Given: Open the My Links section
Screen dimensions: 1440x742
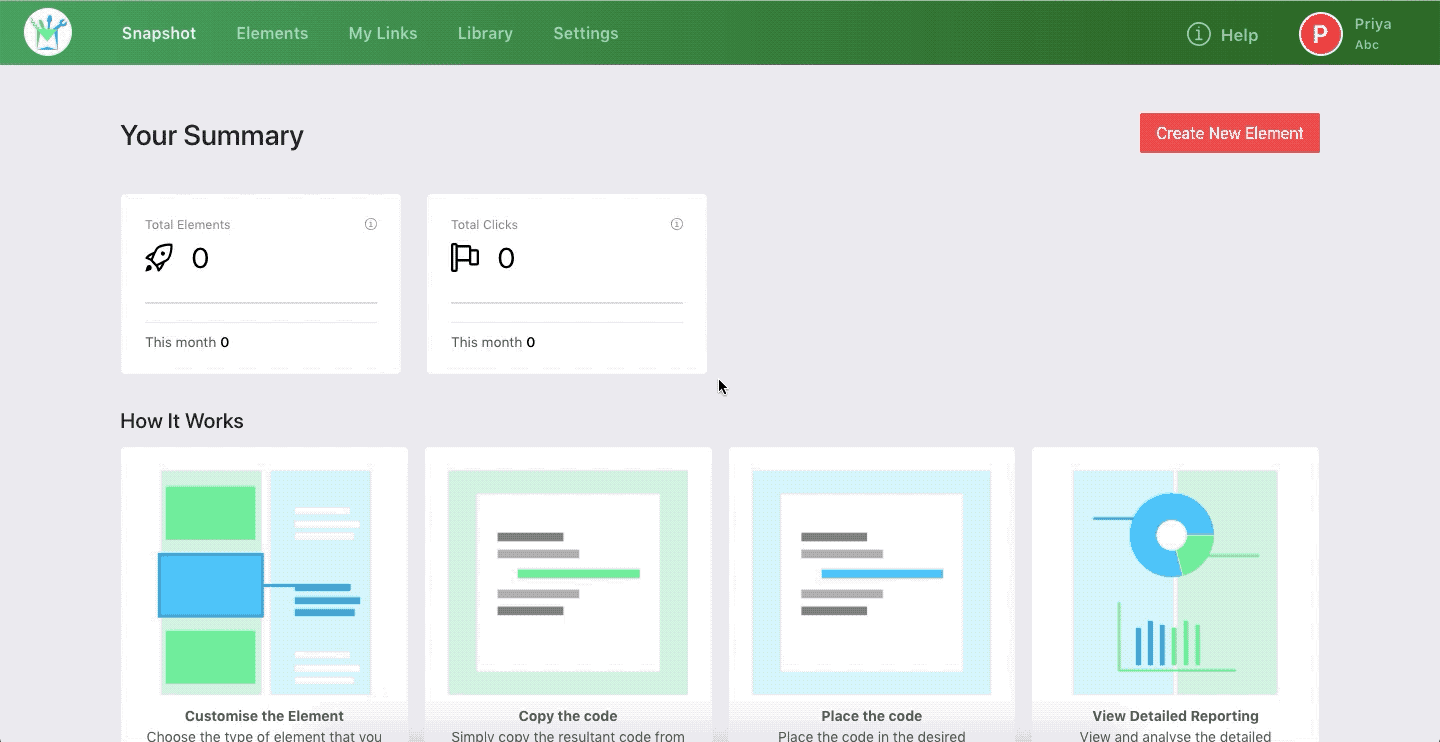Looking at the screenshot, I should [382, 33].
